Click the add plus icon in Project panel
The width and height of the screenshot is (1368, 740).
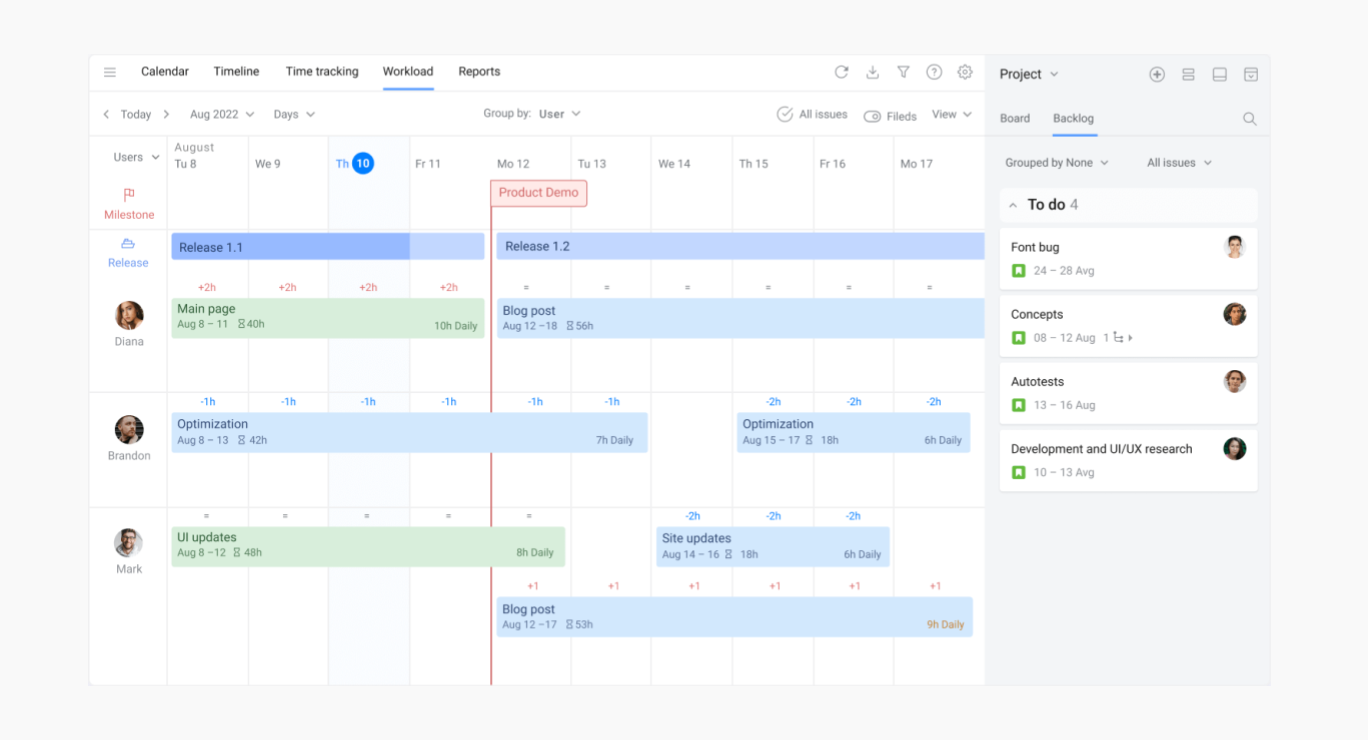click(1157, 74)
